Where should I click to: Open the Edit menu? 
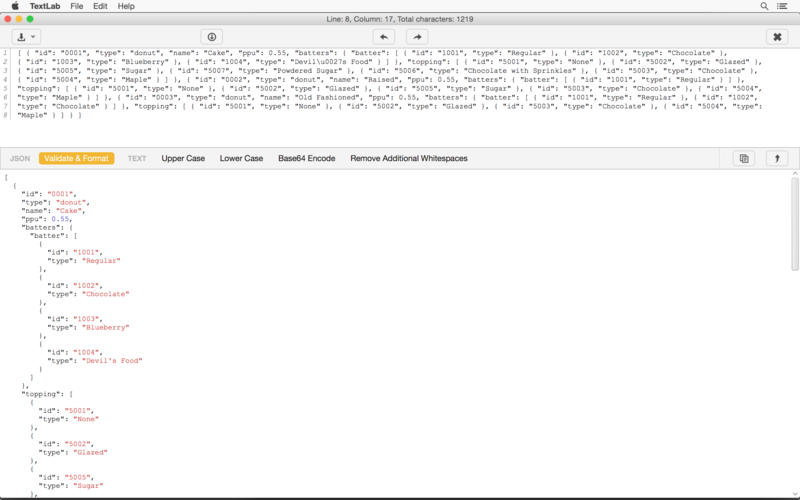[100, 6]
